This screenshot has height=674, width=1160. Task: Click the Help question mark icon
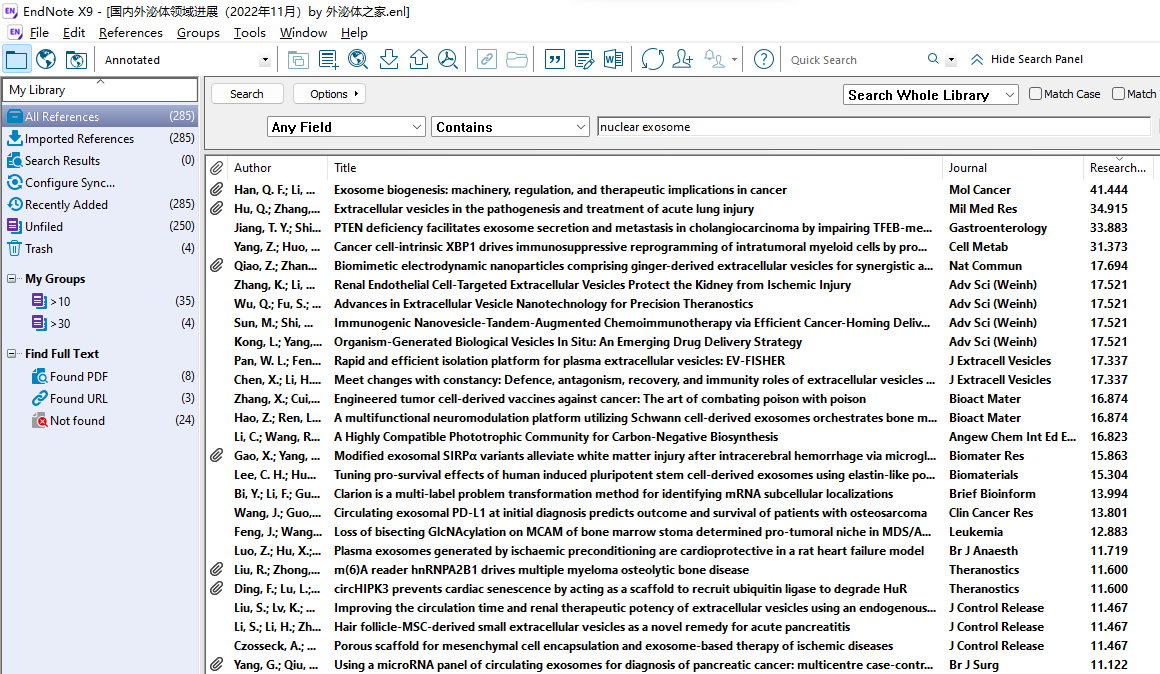click(x=763, y=59)
